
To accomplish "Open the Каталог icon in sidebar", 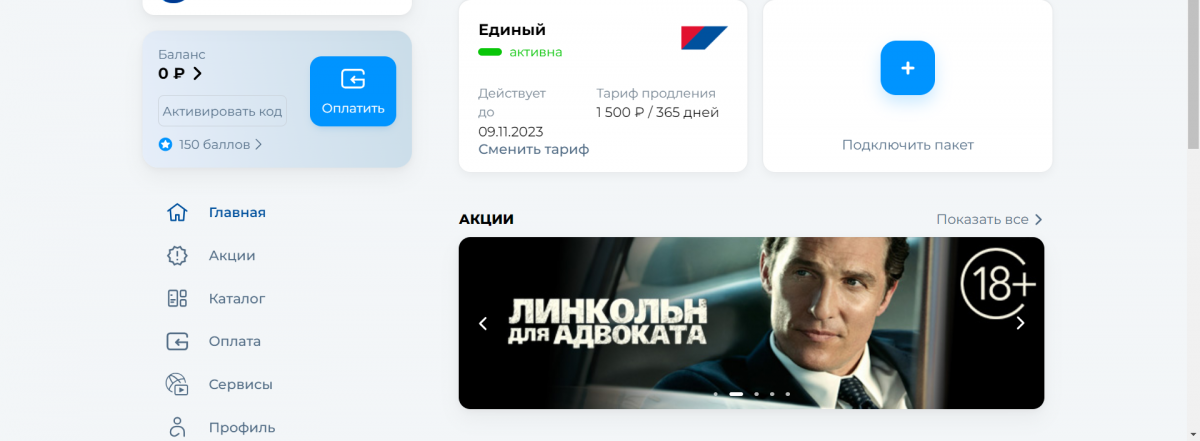I will click(x=177, y=298).
